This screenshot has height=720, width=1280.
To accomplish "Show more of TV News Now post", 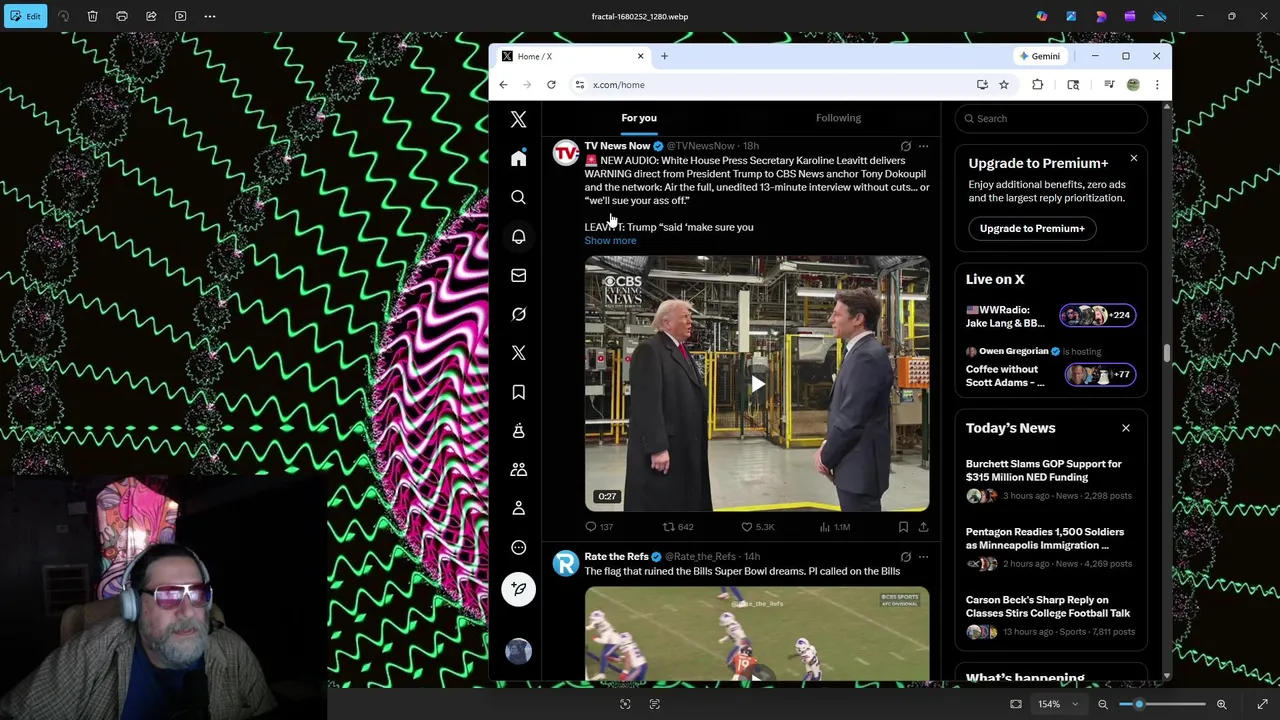I will tap(610, 241).
